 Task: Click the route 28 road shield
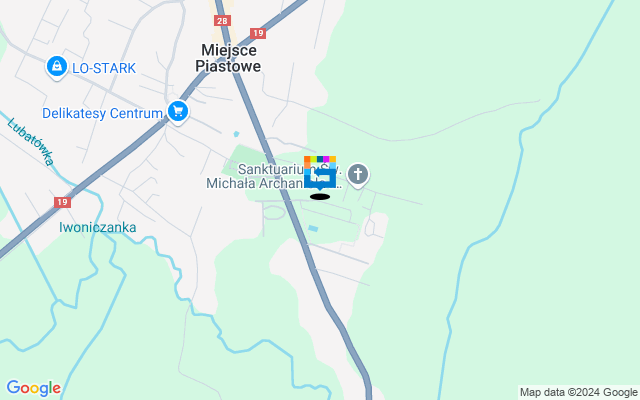[222, 21]
